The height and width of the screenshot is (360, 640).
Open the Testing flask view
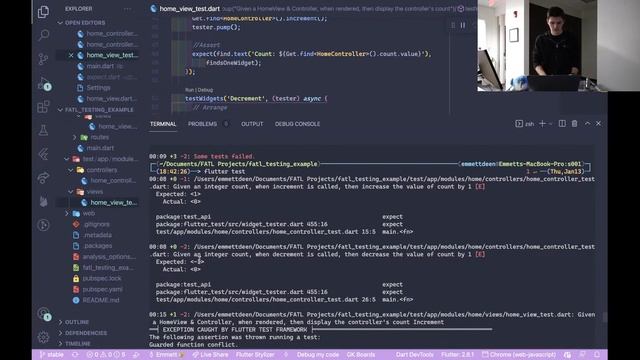43,131
